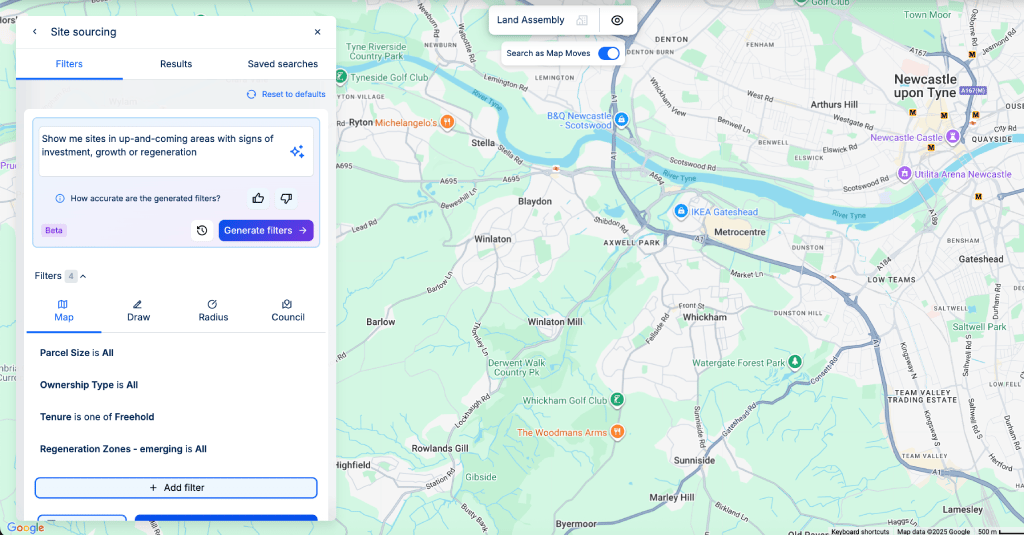Click the AI sparkle icon in prompt box
The height and width of the screenshot is (535, 1024).
[x=297, y=152]
